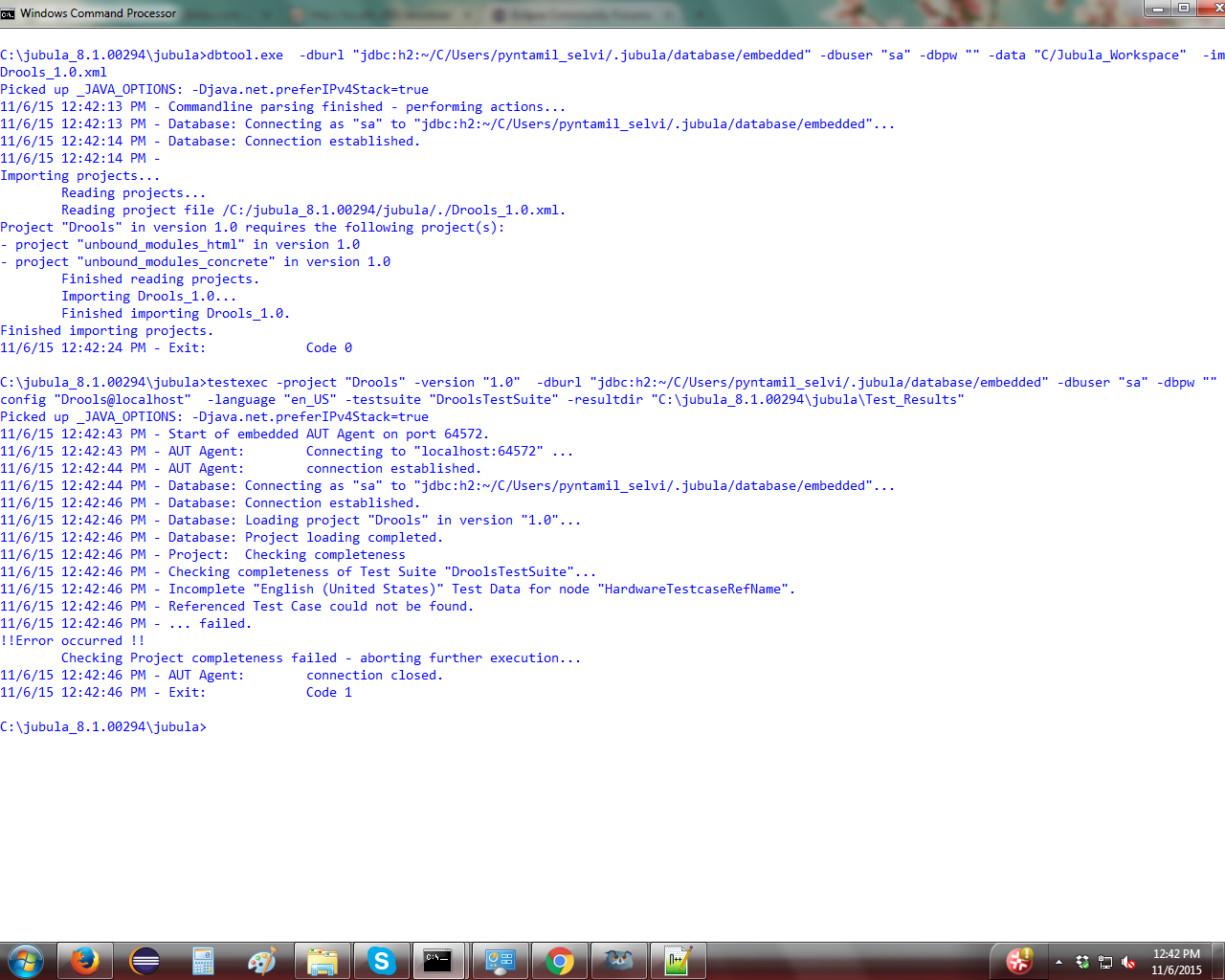Click 'Finished importing projects.' line
1225x980 pixels.
click(107, 331)
